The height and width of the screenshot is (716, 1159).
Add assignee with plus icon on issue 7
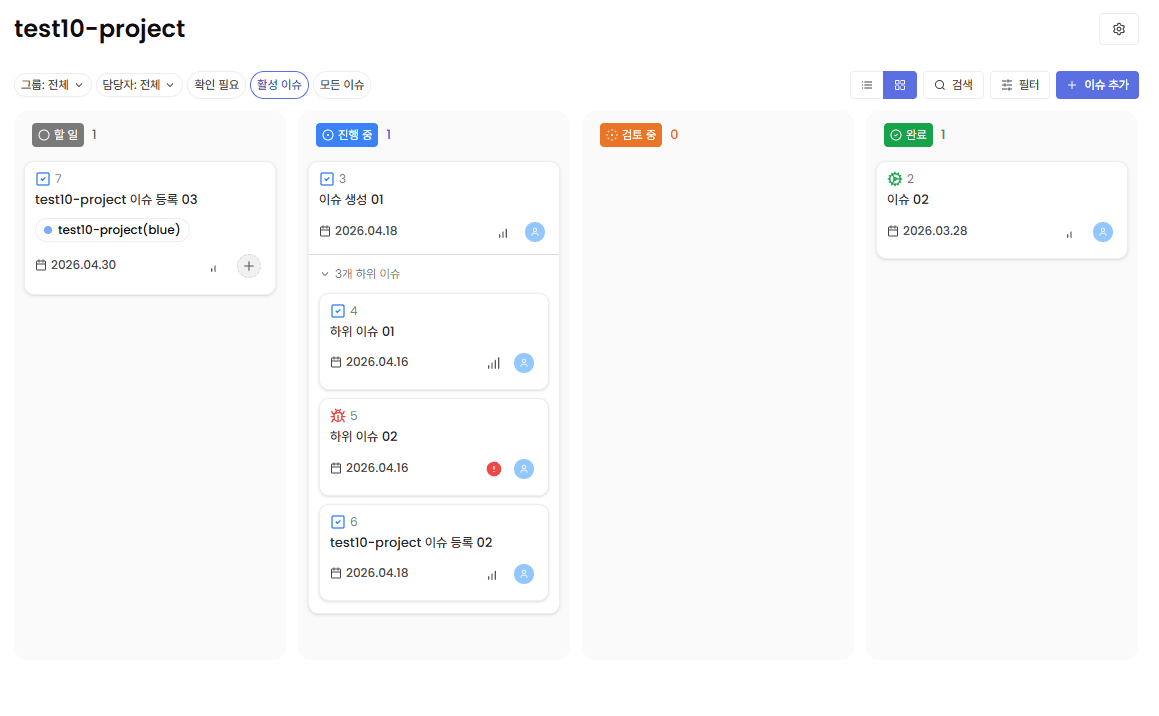pos(249,266)
